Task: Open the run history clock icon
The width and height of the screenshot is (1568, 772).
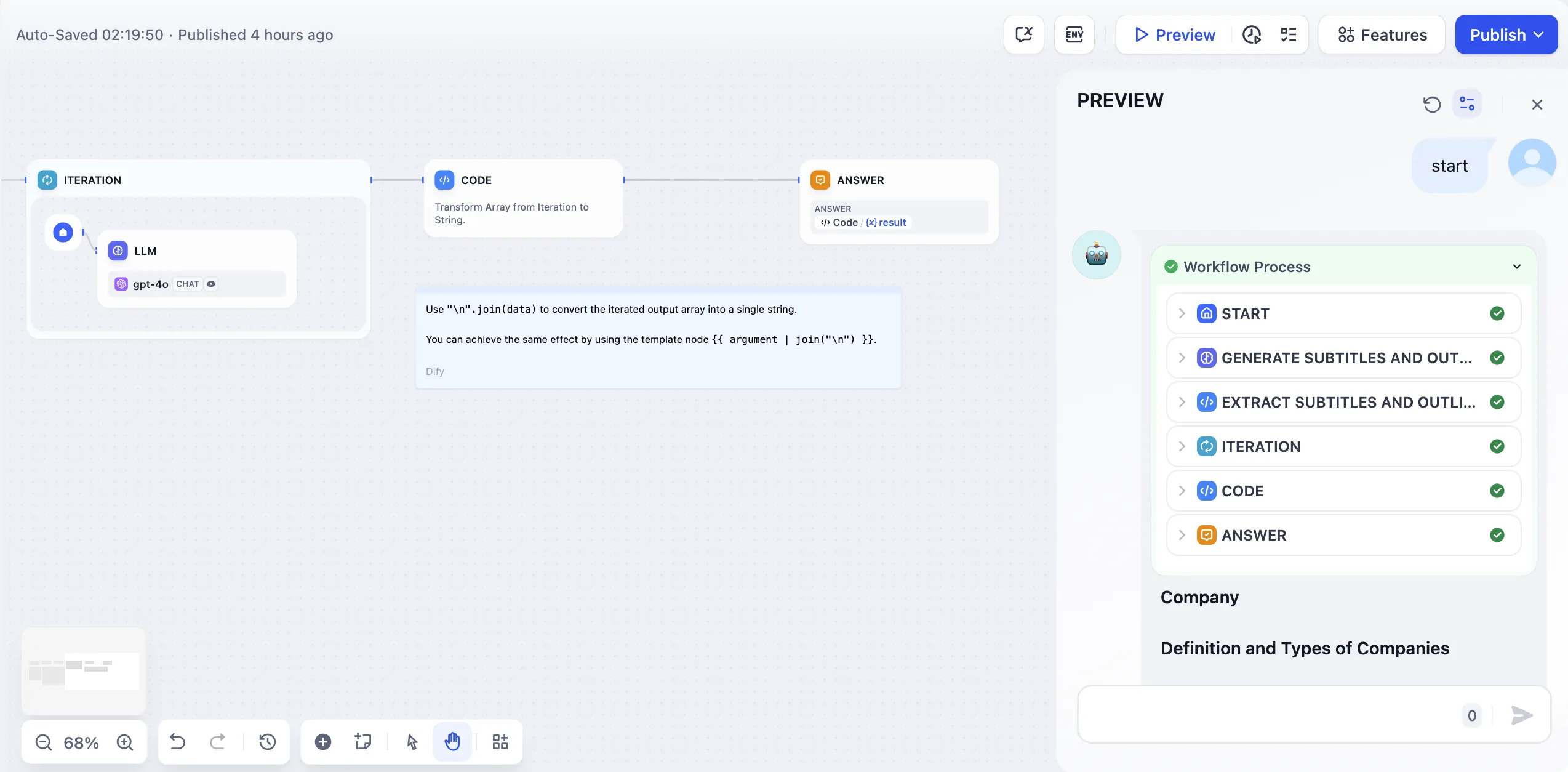Action: (1252, 34)
